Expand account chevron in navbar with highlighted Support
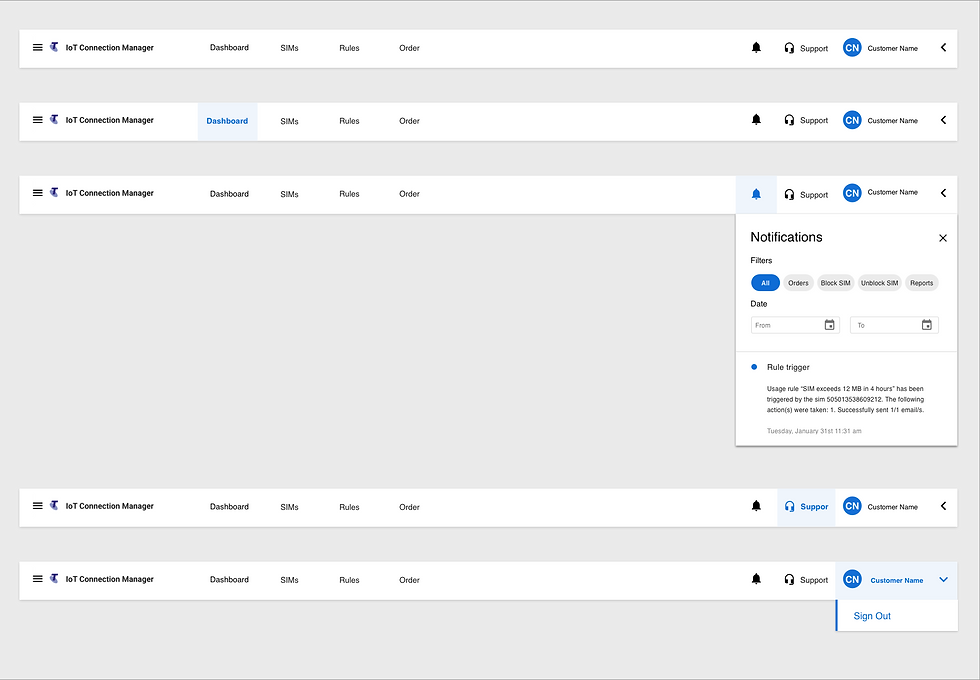The height and width of the screenshot is (680, 980). pyautogui.click(x=943, y=506)
